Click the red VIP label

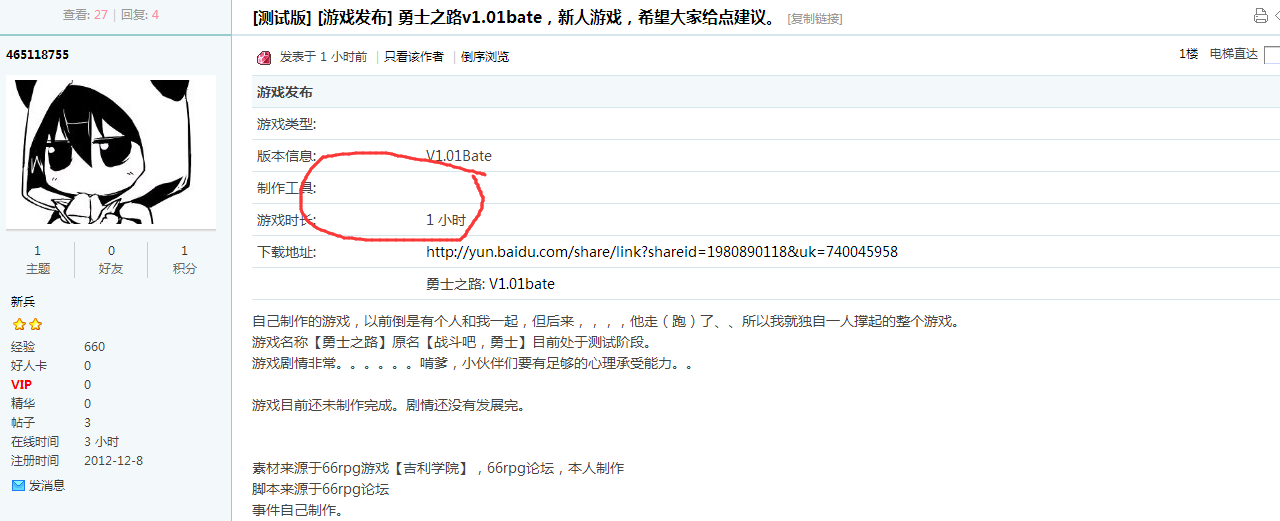click(x=21, y=385)
